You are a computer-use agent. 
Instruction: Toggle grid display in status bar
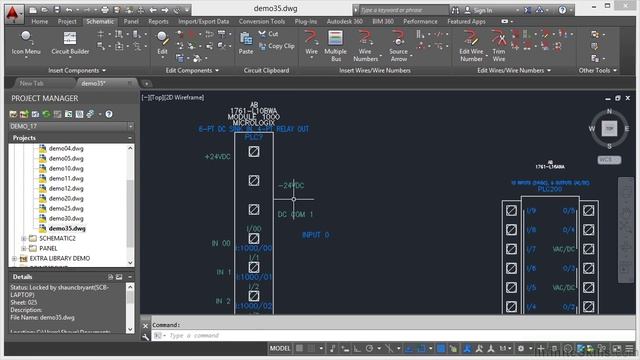(x=300, y=349)
